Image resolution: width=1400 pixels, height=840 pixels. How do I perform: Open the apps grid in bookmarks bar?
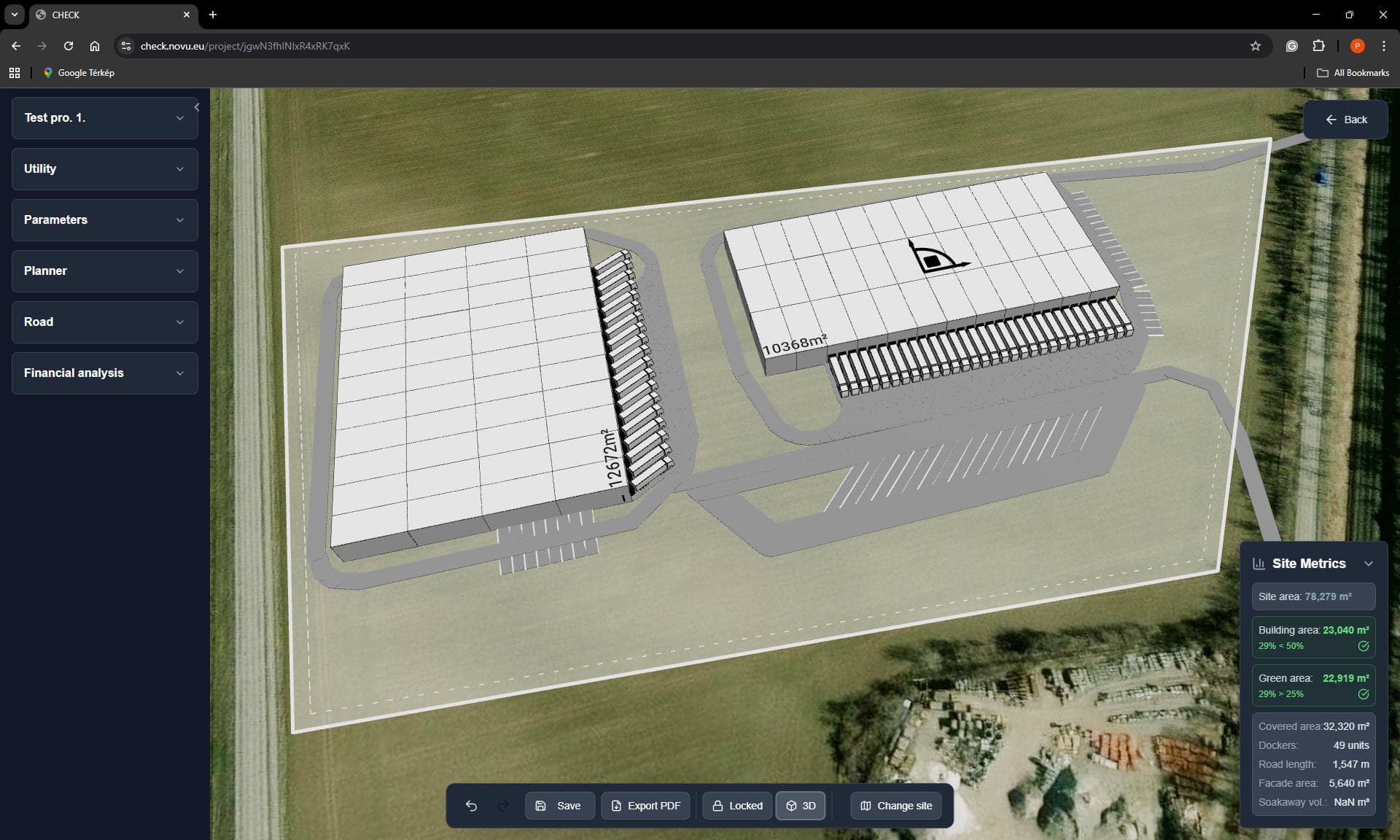[x=15, y=73]
